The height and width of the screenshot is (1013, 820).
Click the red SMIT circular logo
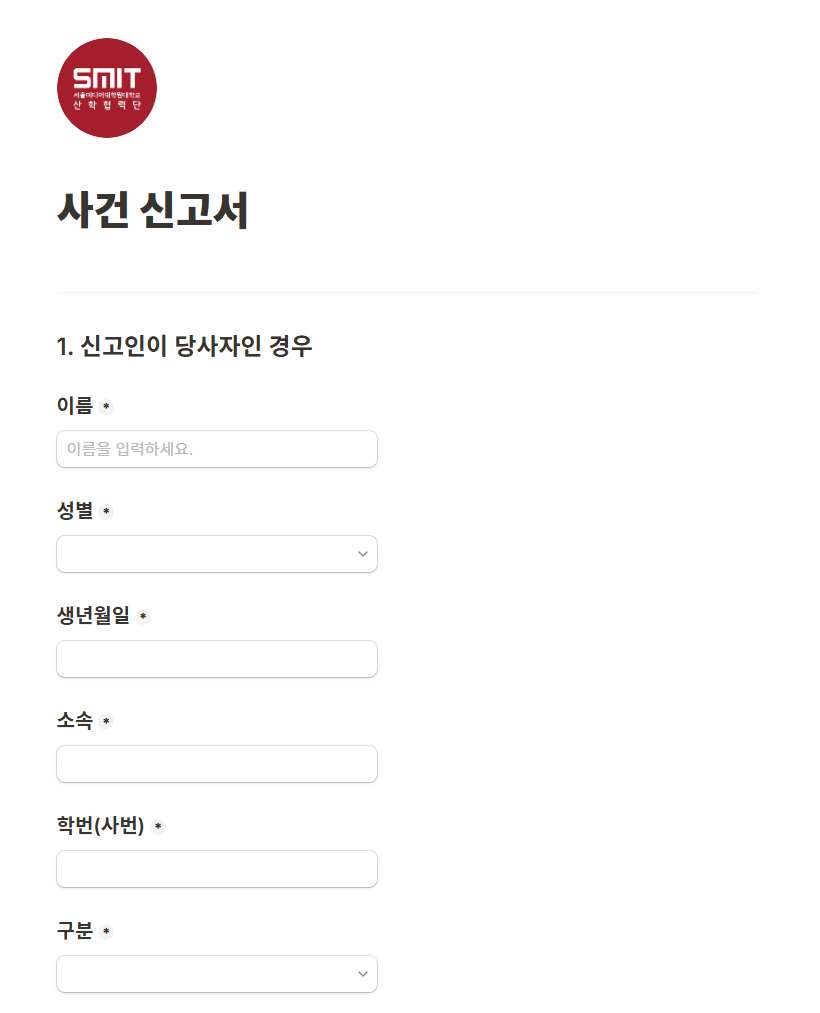click(107, 88)
